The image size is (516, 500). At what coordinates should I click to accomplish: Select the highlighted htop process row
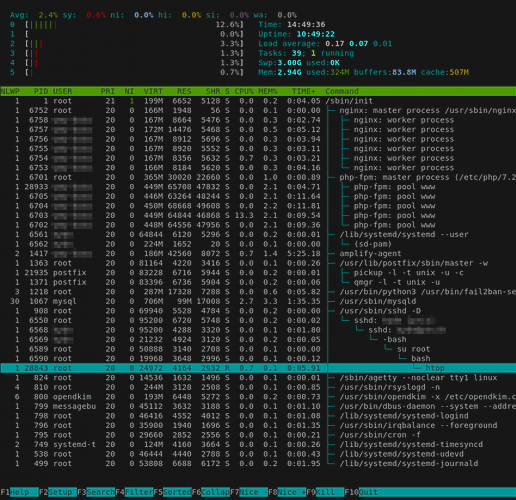pyautogui.click(x=258, y=368)
